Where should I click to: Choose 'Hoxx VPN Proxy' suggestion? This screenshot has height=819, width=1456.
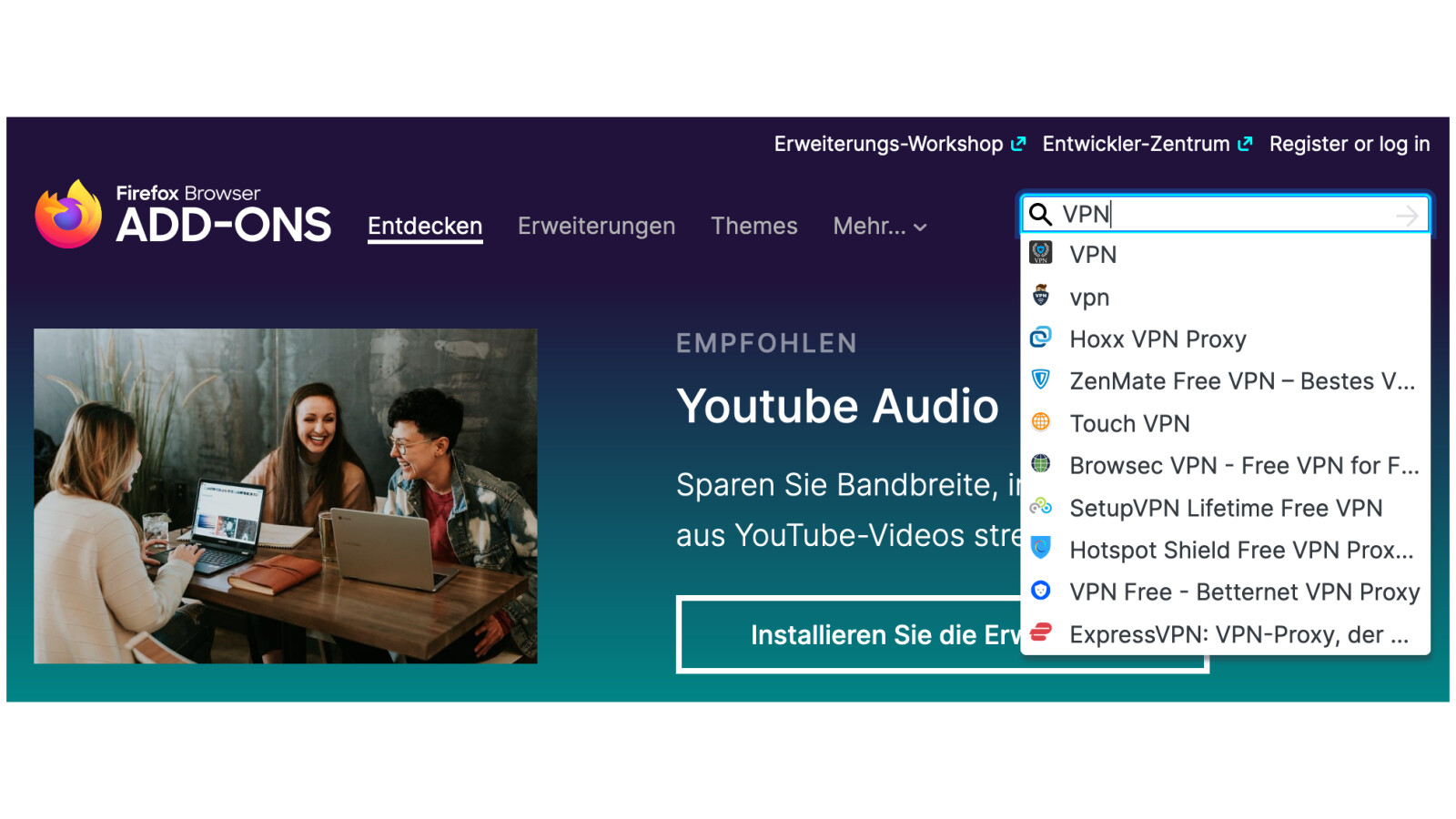tap(1225, 339)
